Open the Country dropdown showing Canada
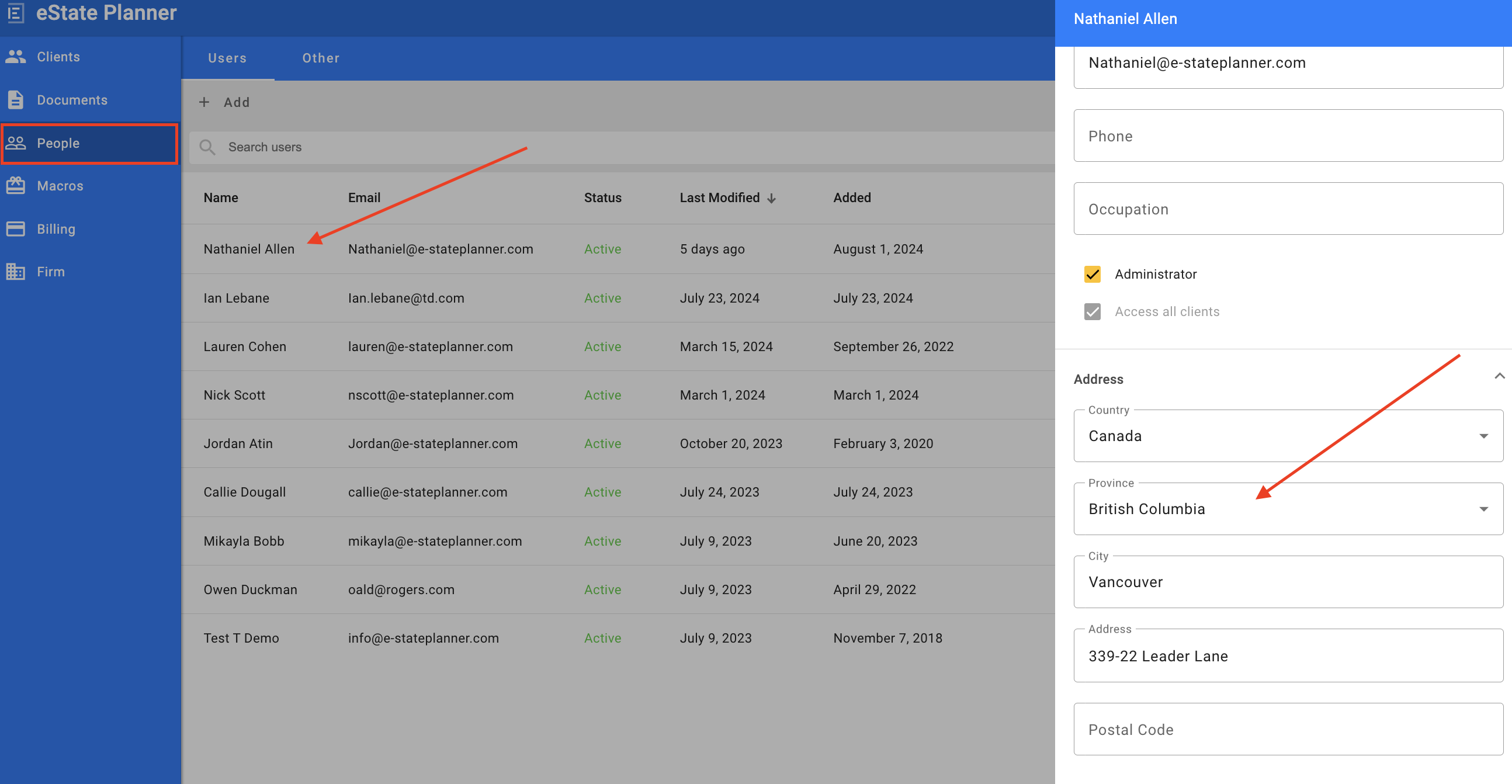This screenshot has width=1512, height=784. click(x=1288, y=436)
